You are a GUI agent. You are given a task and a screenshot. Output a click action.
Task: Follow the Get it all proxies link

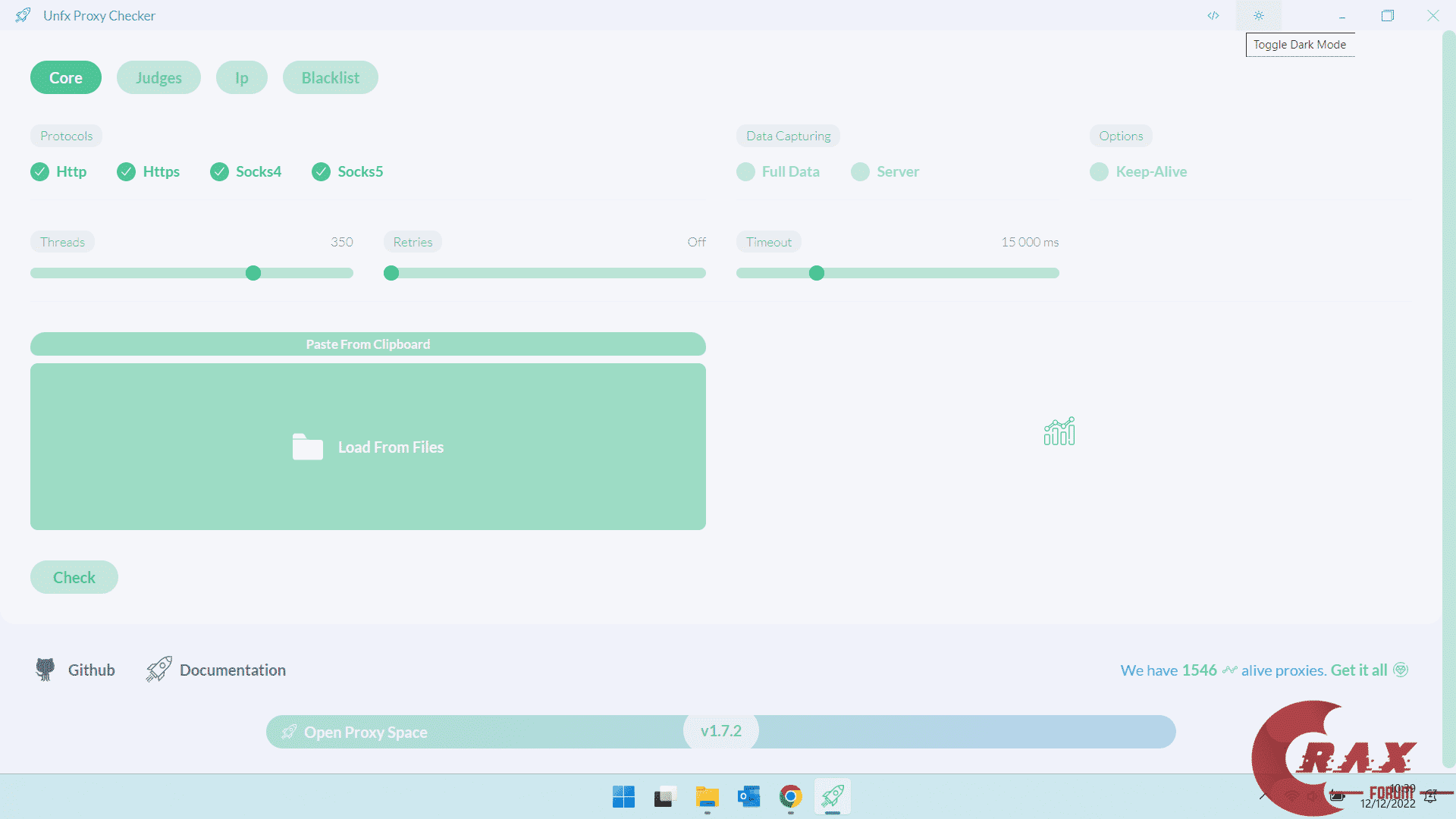(1359, 670)
